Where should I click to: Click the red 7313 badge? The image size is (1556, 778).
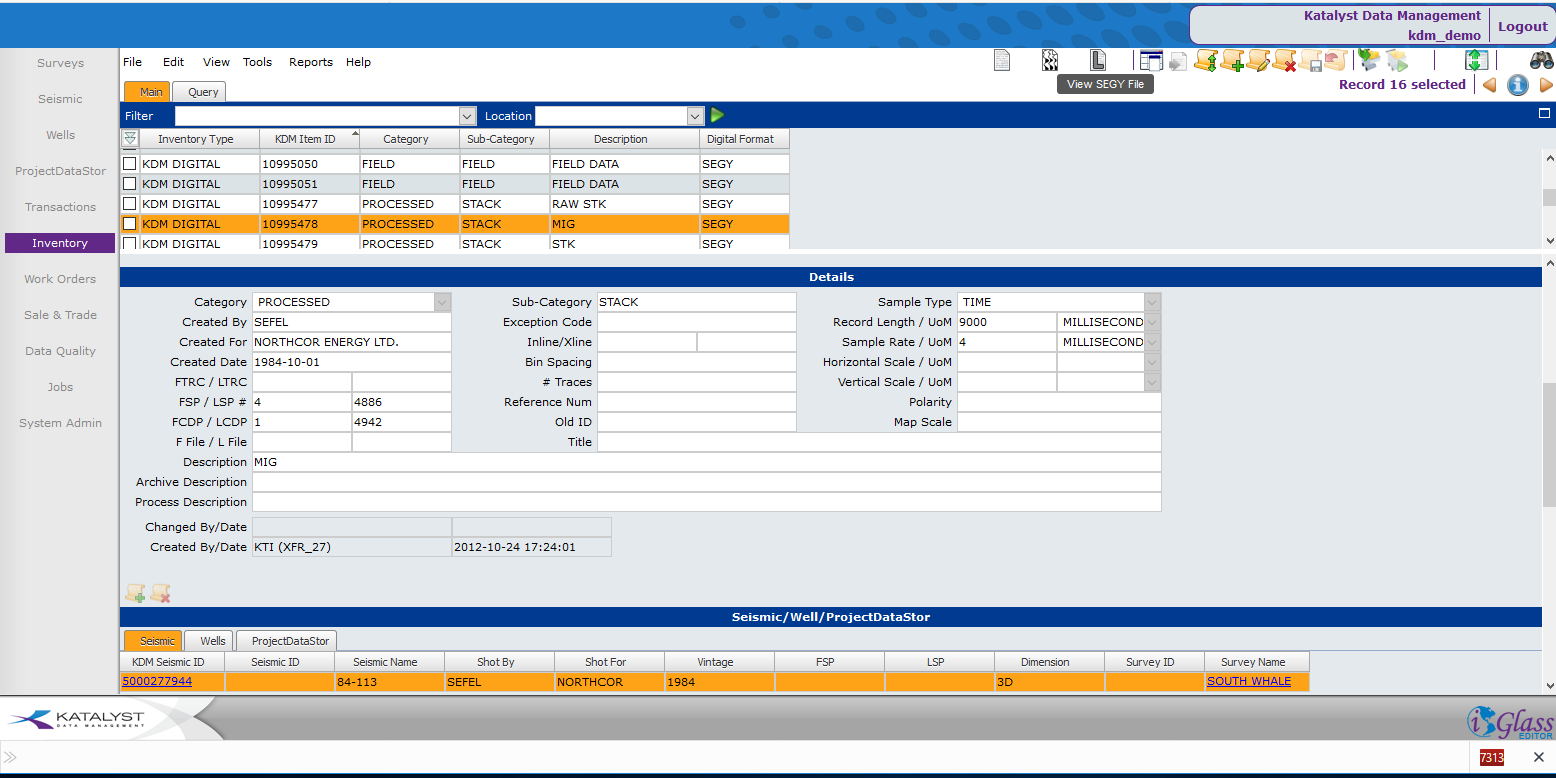1491,757
